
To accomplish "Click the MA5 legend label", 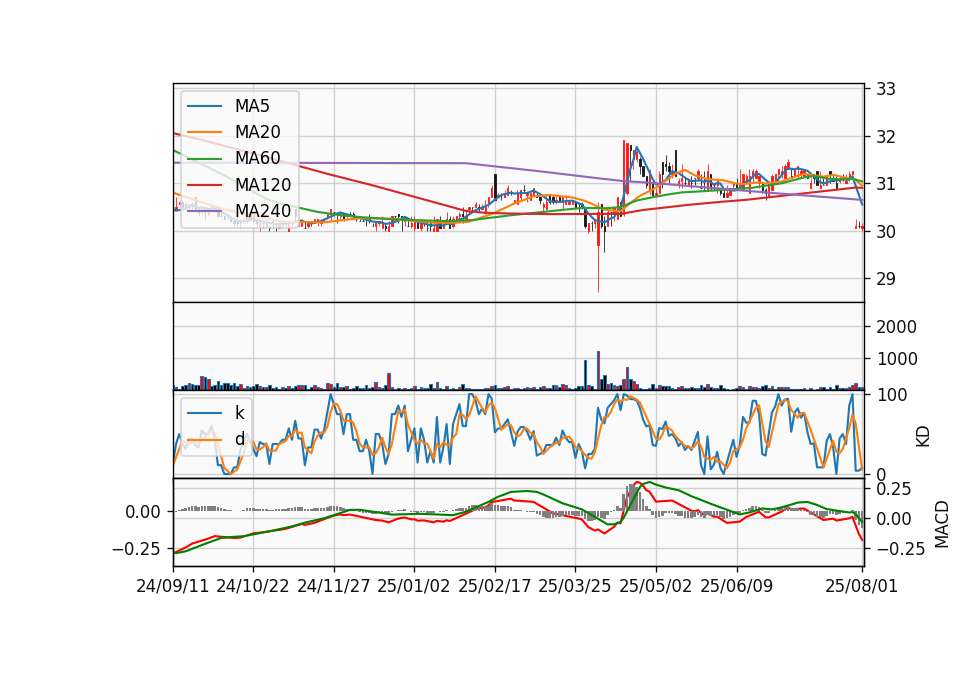I will click(x=252, y=106).
